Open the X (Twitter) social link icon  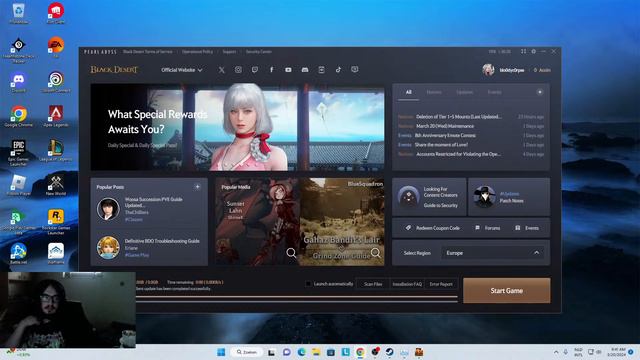click(221, 70)
